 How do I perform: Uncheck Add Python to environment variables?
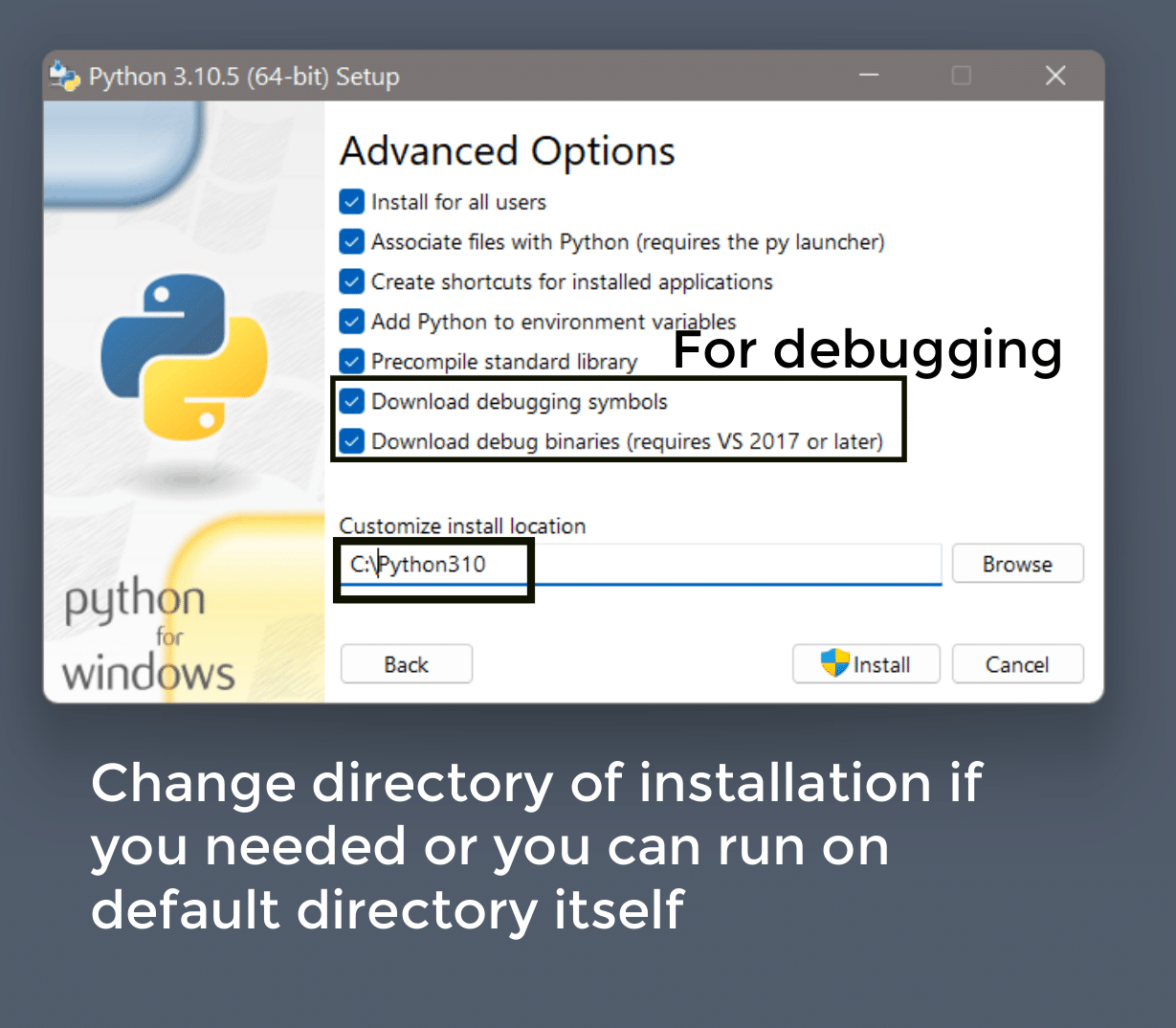[x=352, y=322]
